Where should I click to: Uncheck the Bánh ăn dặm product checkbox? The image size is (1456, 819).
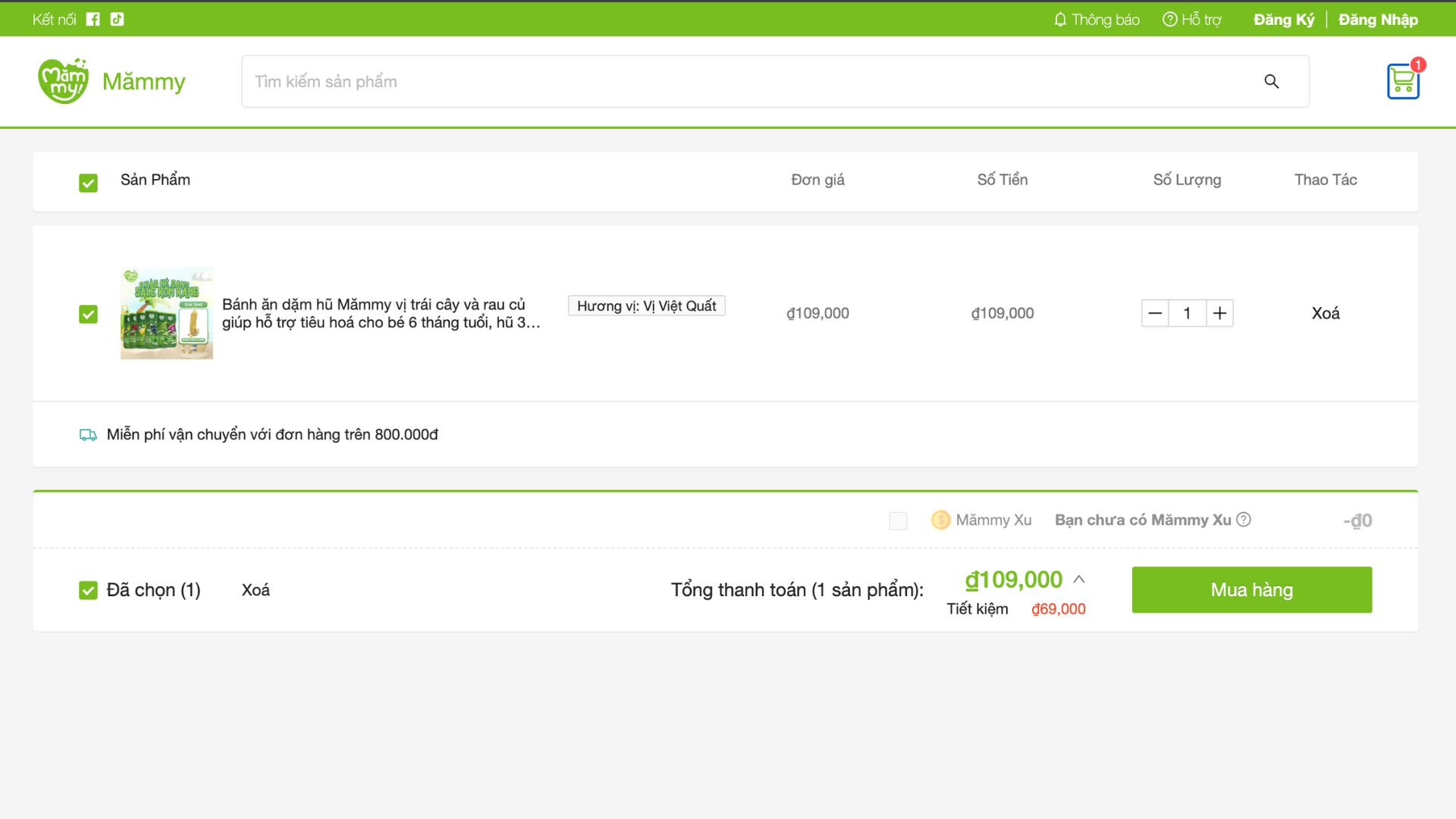tap(88, 314)
